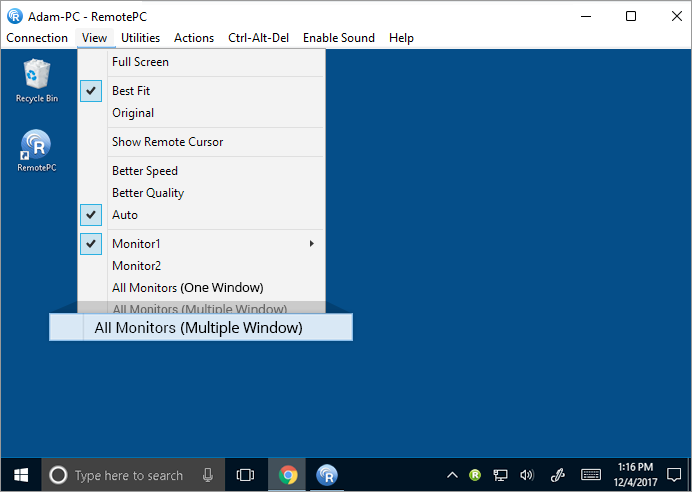The width and height of the screenshot is (692, 492).
Task: Open the Connection menu
Action: 37,38
